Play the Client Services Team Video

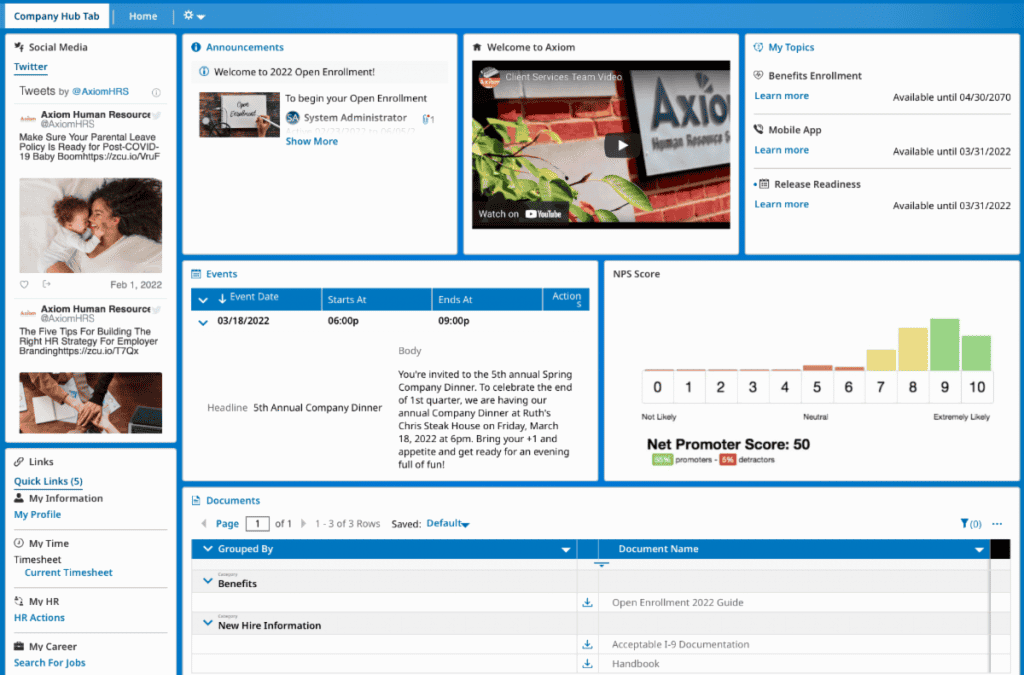(622, 144)
